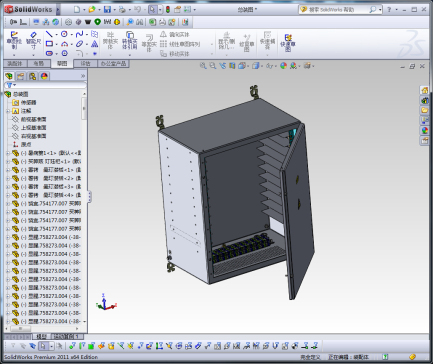This screenshot has height=364, width=433.
Task: Expand the first 754177.007 component node
Action: [8, 204]
